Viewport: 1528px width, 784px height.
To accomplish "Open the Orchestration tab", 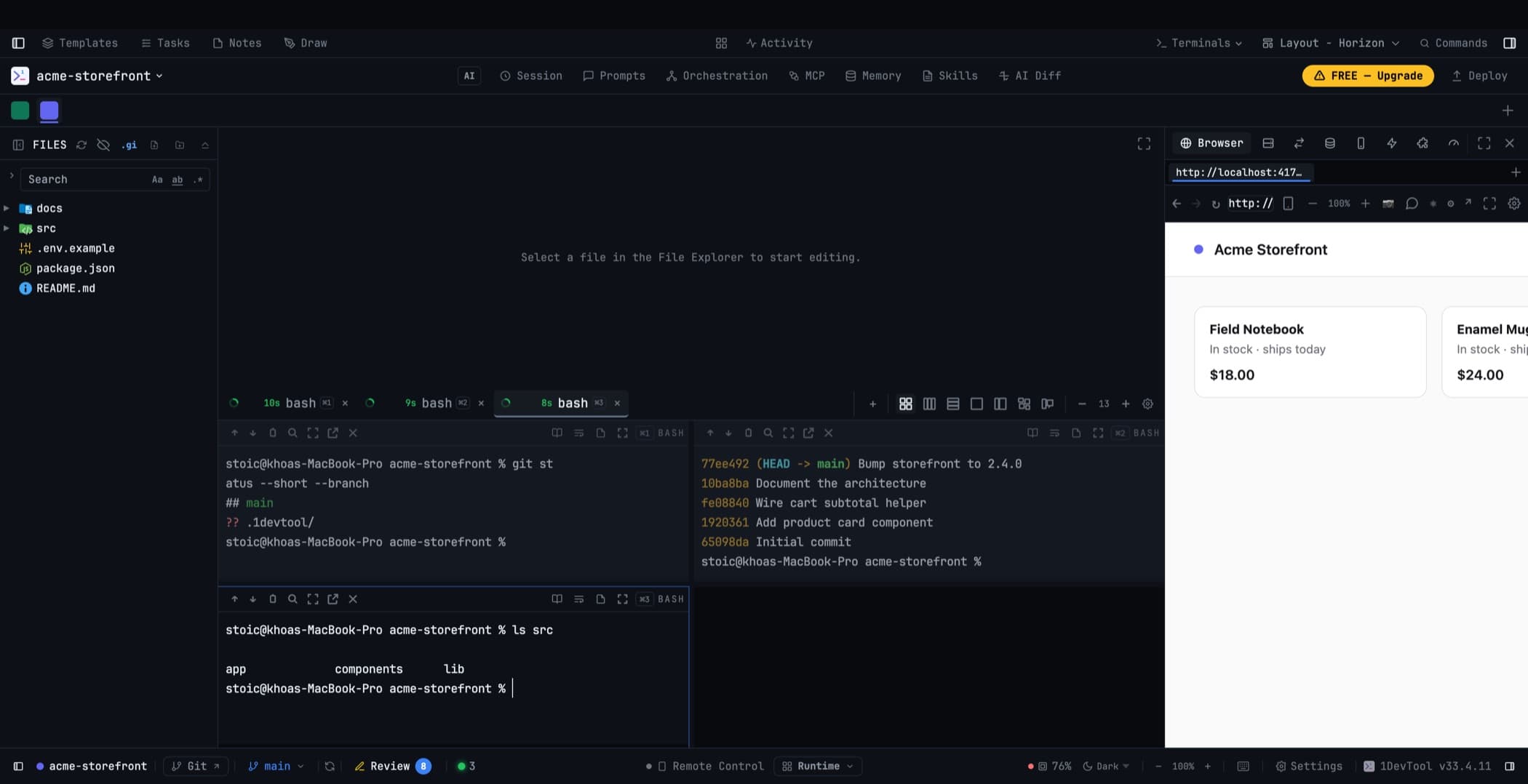I will pyautogui.click(x=717, y=76).
